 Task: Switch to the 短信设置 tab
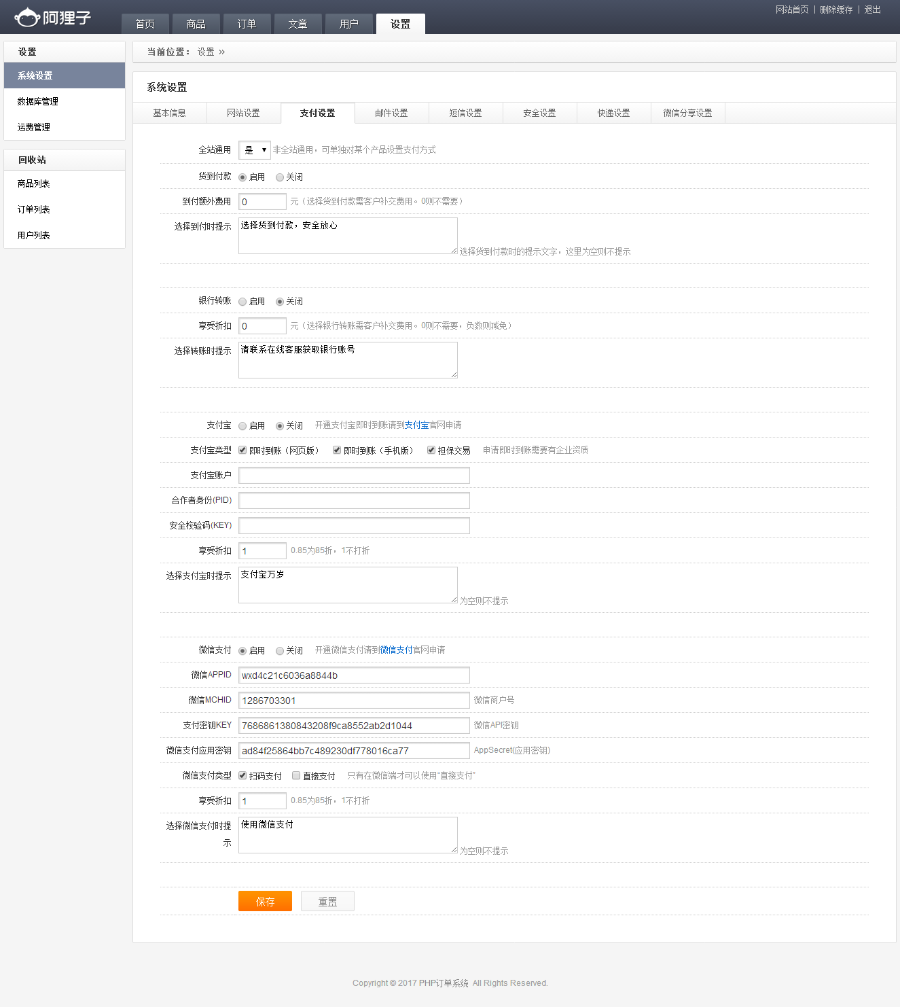[466, 113]
